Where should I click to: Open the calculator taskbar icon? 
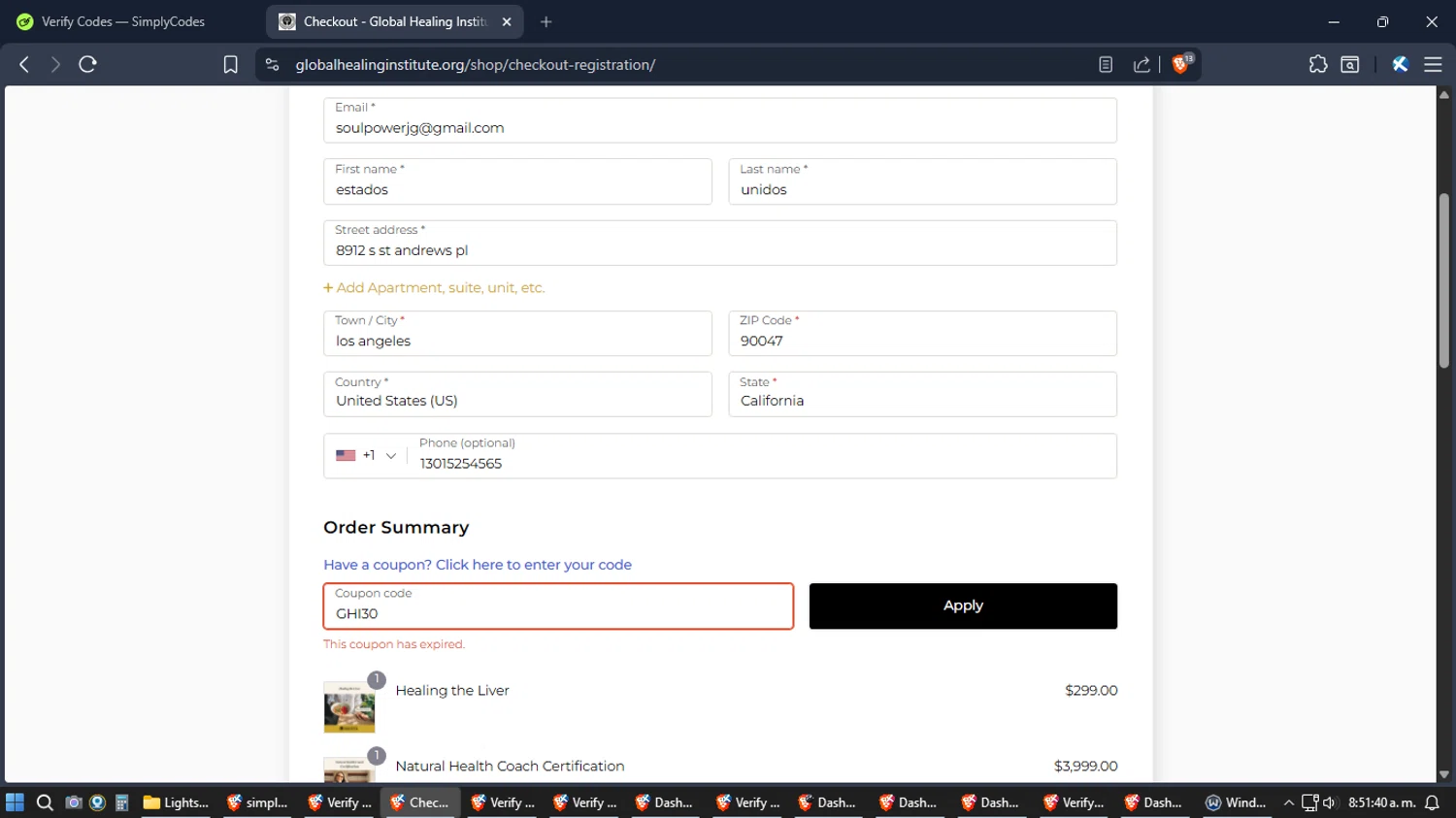(122, 802)
